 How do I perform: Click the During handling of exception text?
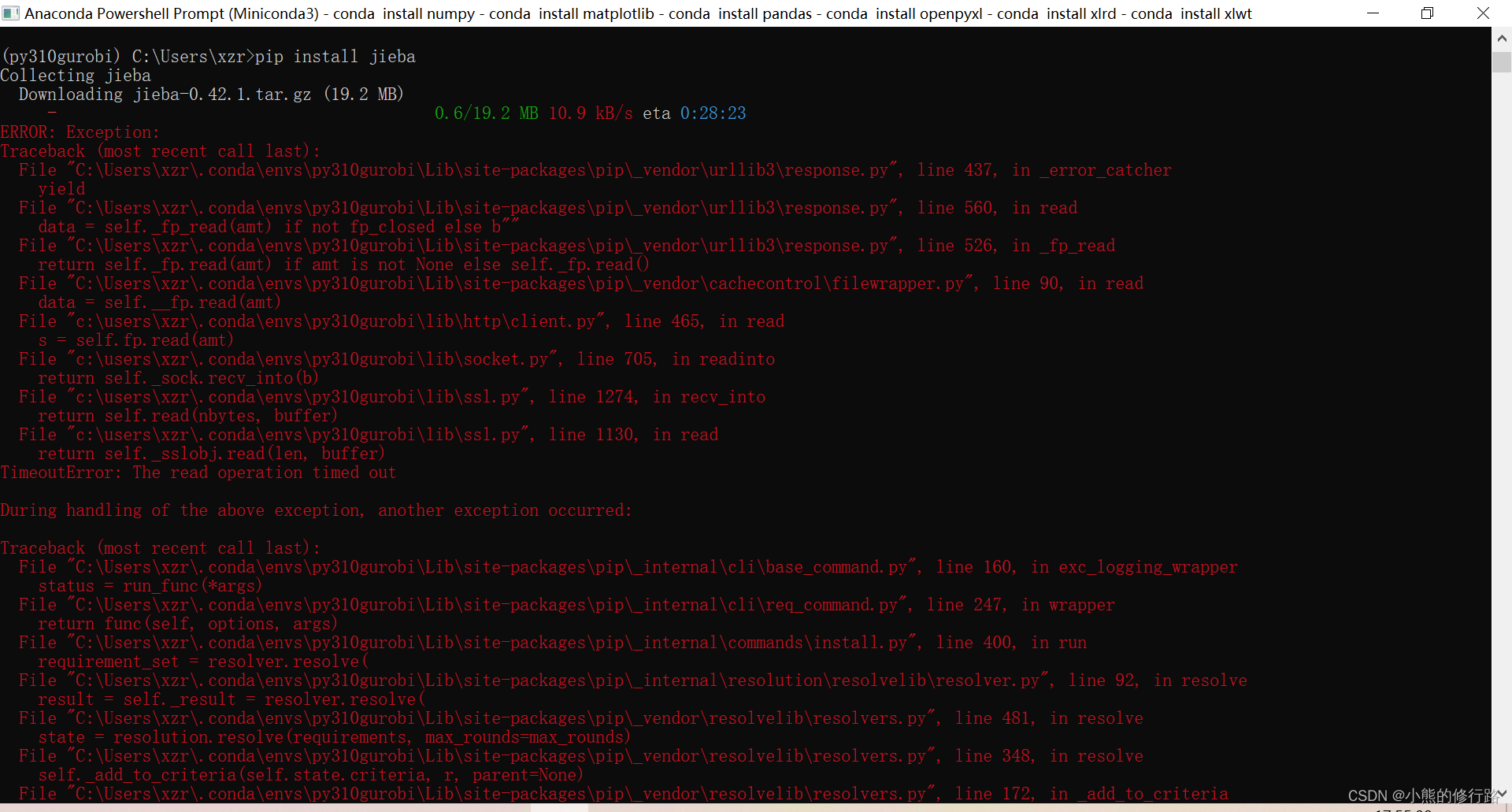pyautogui.click(x=316, y=510)
